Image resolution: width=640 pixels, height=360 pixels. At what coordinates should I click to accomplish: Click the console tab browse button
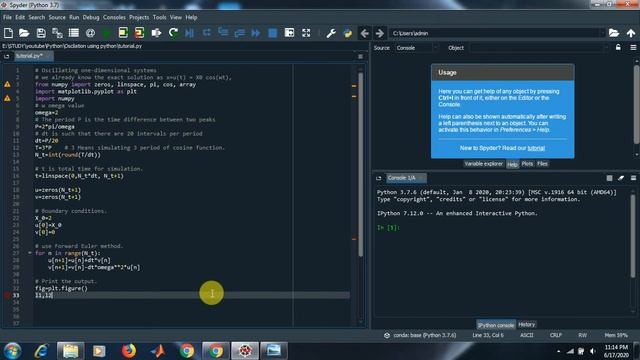pos(379,178)
